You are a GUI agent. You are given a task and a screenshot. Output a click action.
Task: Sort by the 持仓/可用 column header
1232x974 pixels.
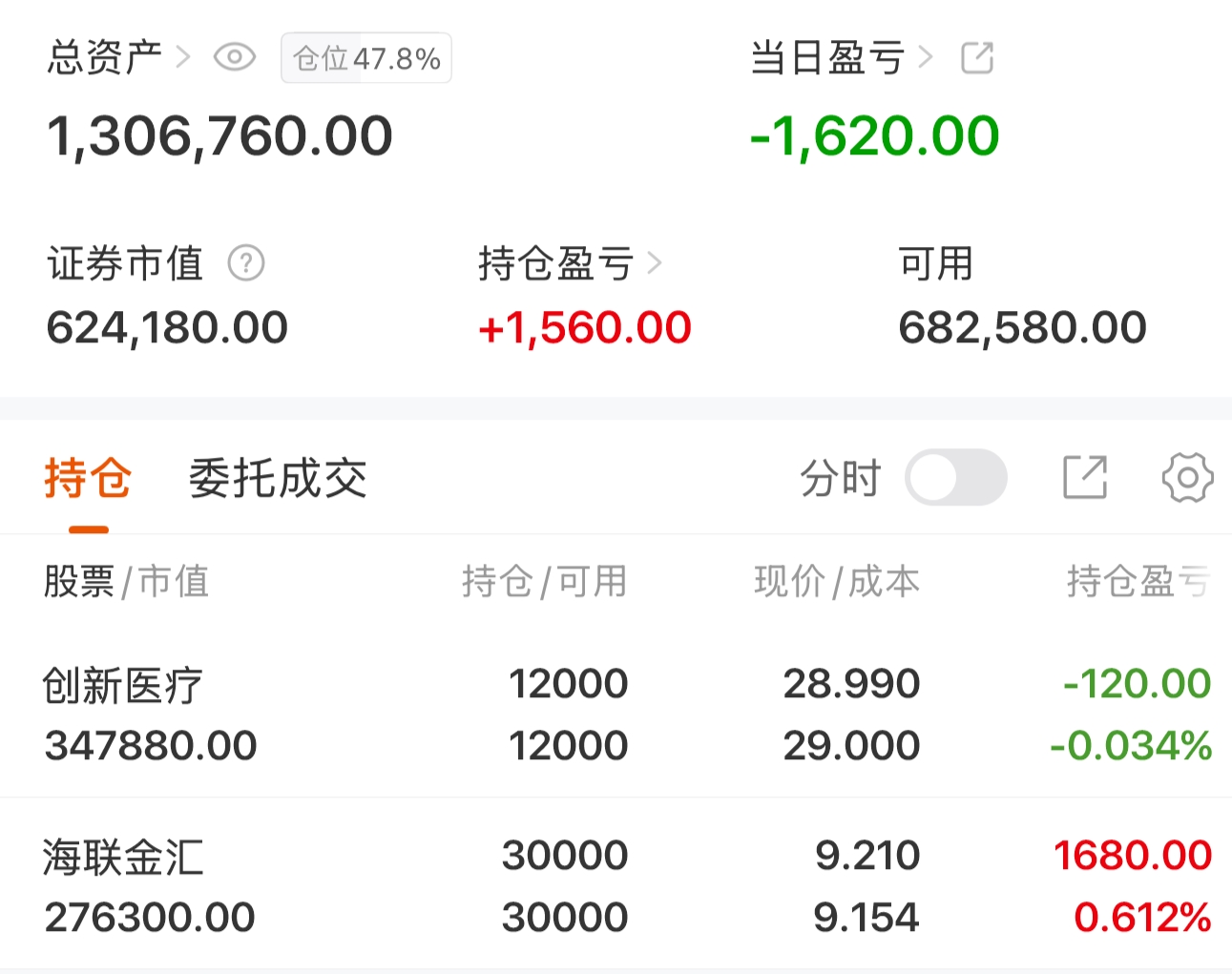pos(544,581)
